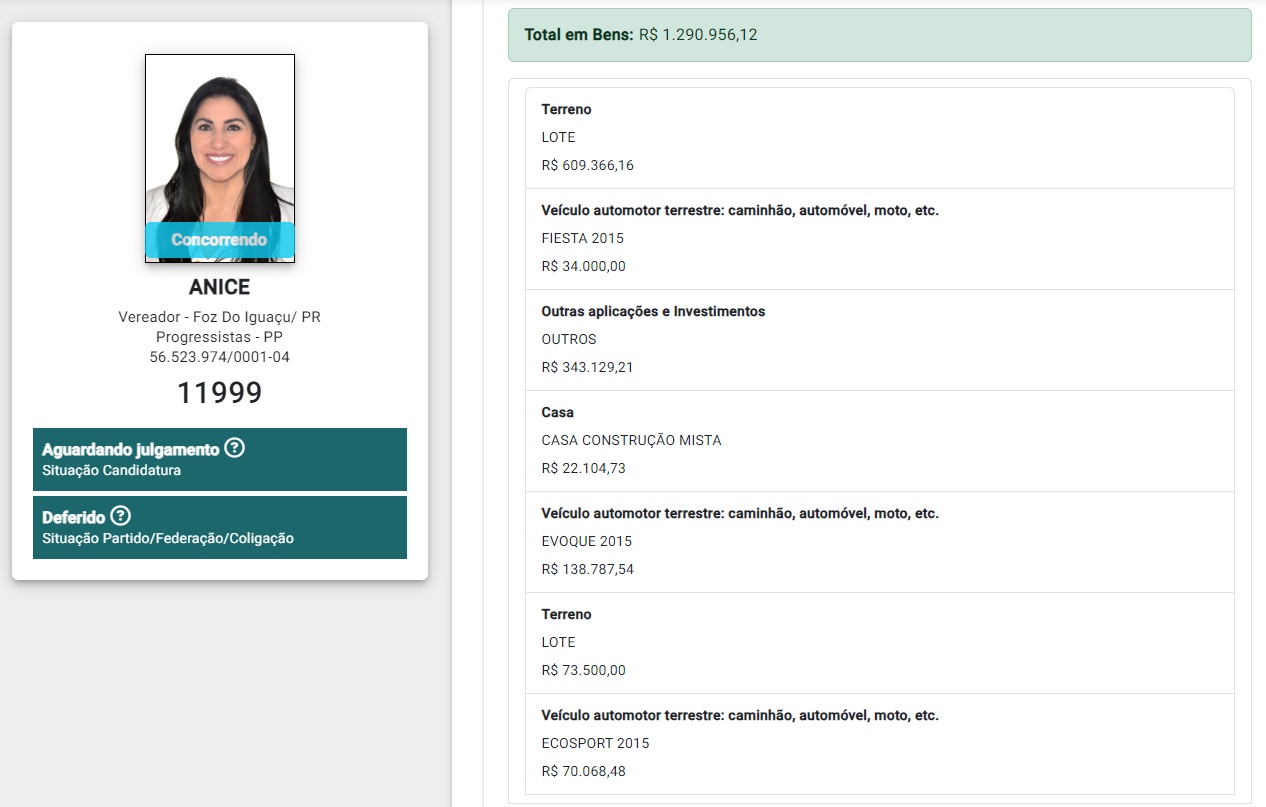Click value R$ 138.787,54
Screen dimensions: 1266x807
pos(588,569)
